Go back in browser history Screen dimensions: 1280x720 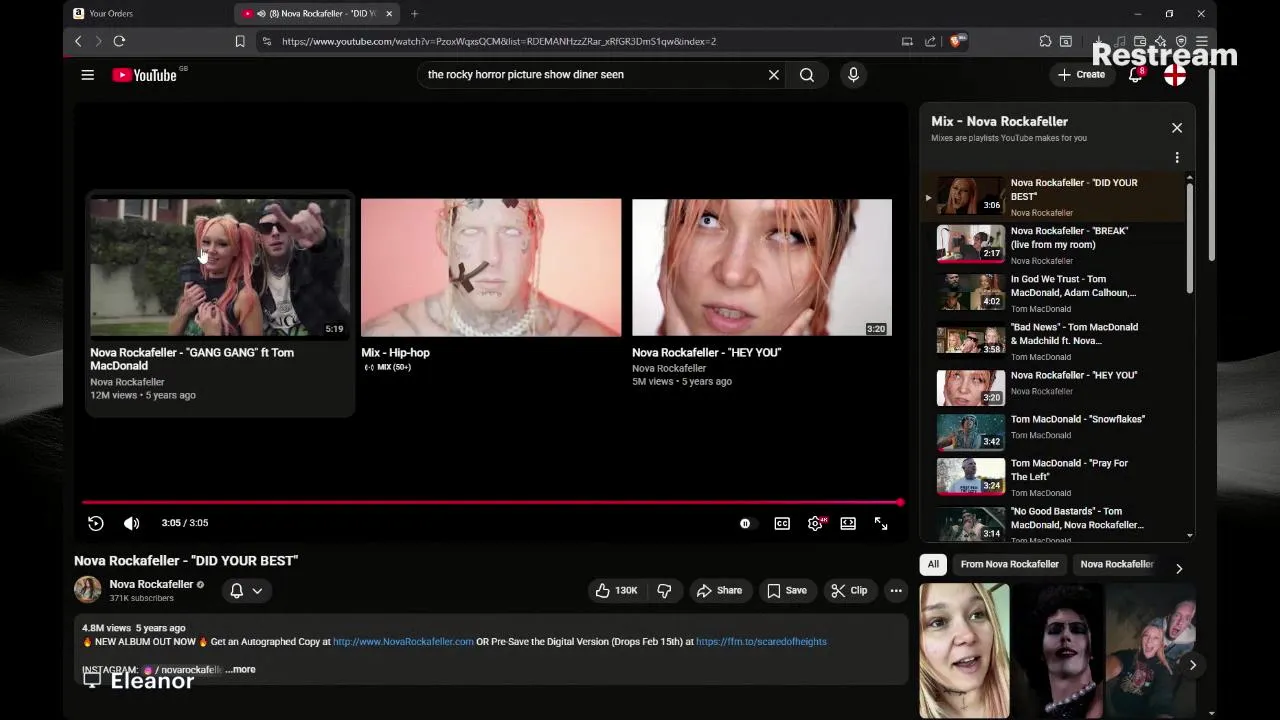(78, 41)
